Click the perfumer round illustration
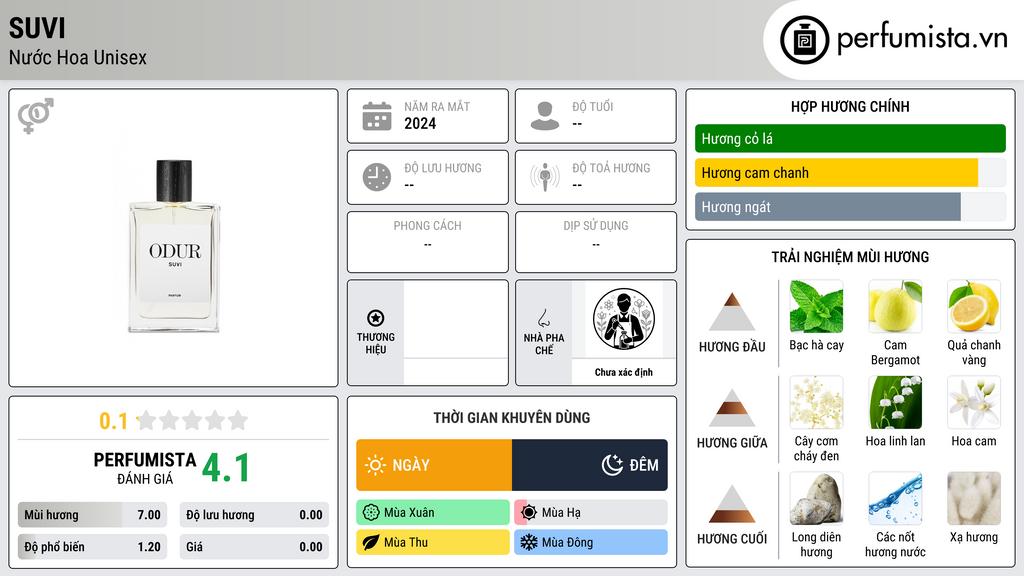The image size is (1024, 576). (624, 319)
